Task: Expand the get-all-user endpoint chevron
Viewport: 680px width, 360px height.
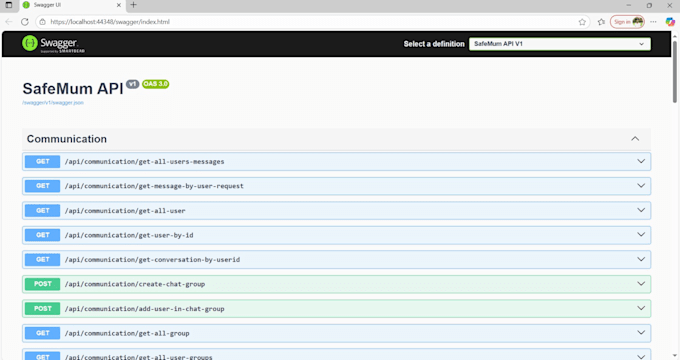Action: 641,210
